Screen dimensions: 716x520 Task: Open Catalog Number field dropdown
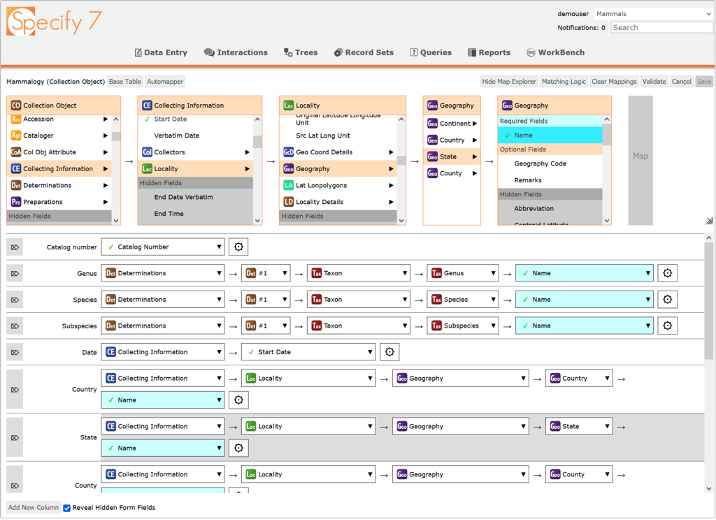[163, 247]
